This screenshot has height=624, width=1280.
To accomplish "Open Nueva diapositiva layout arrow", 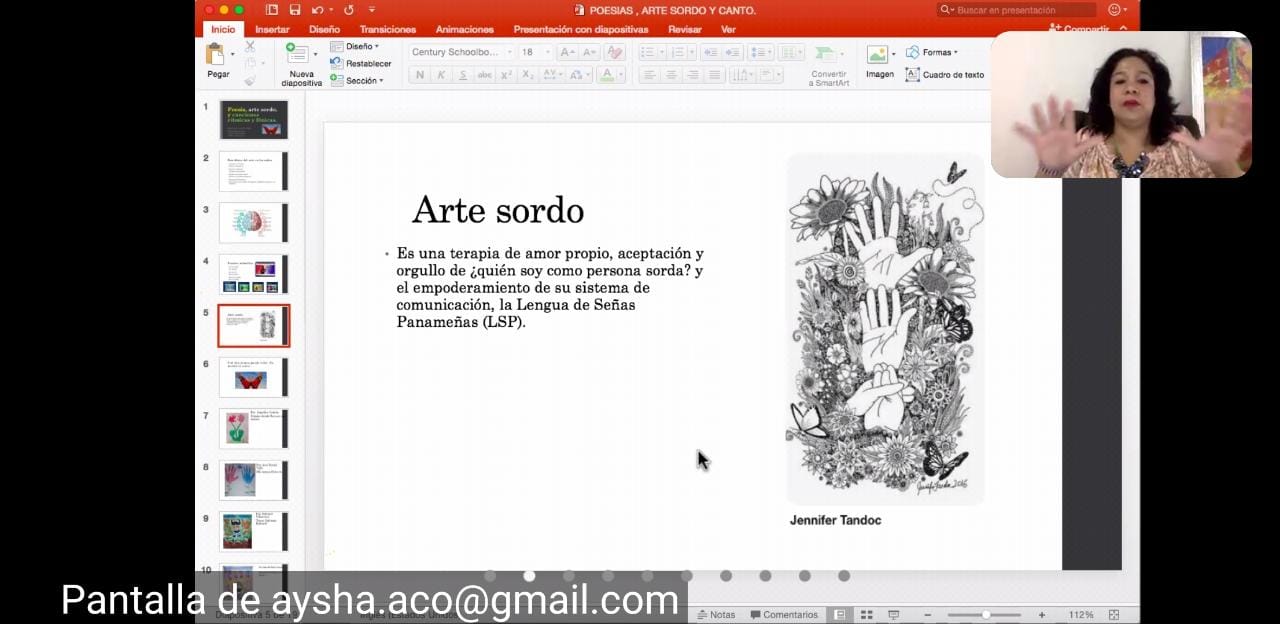I will click(x=316, y=54).
